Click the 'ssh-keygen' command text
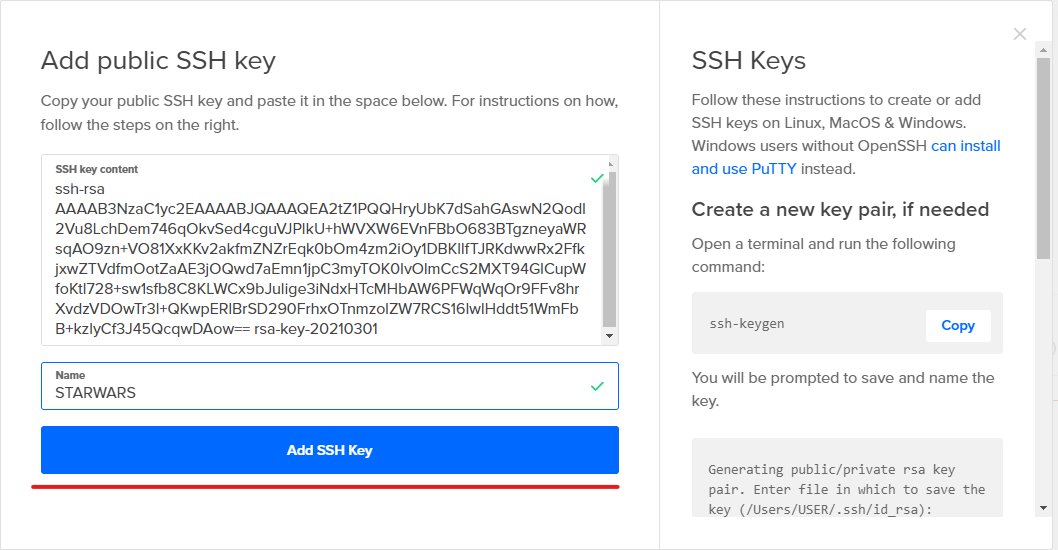 tap(746, 324)
